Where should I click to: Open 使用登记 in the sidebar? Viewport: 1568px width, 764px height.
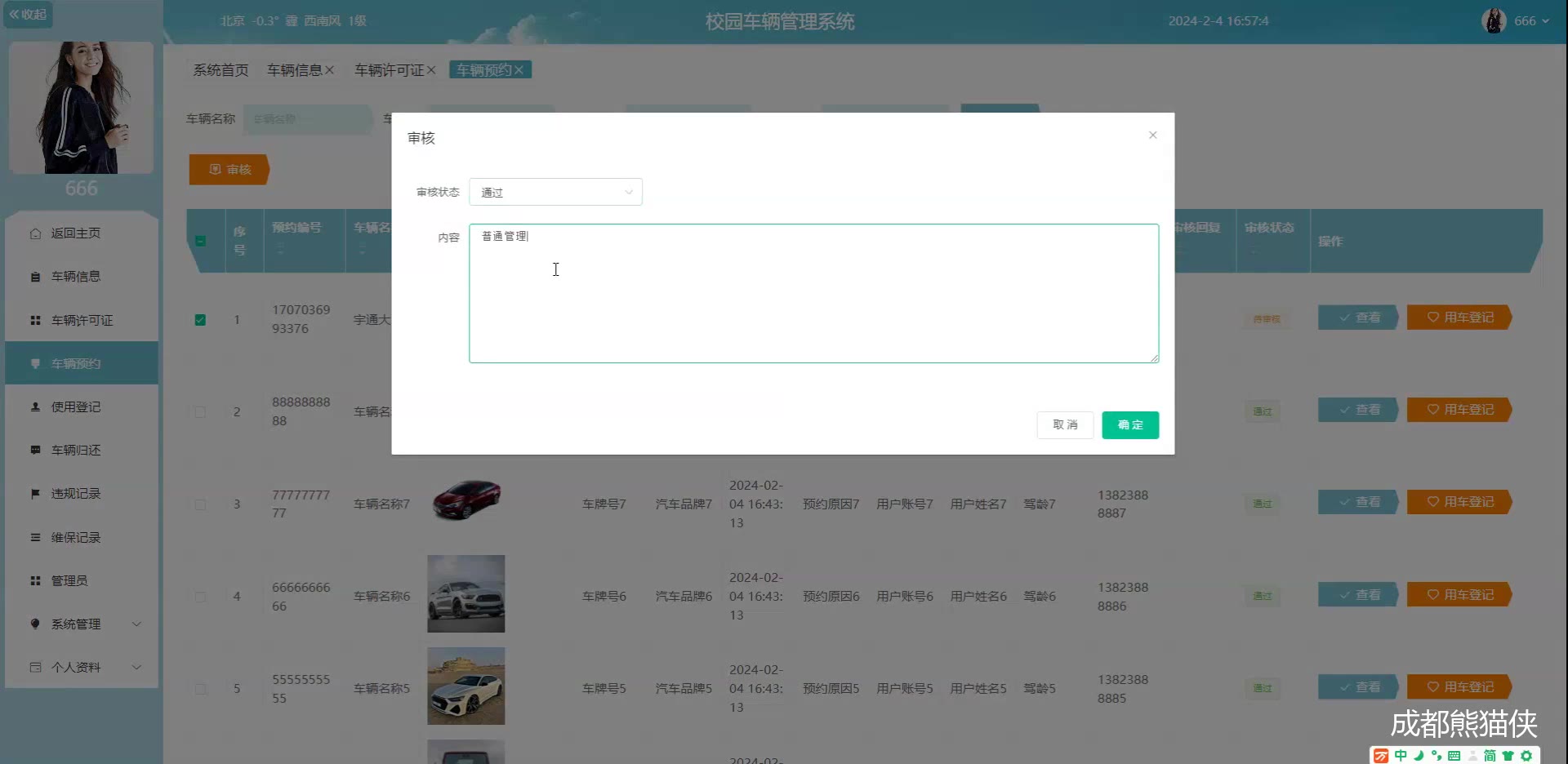pyautogui.click(x=82, y=406)
